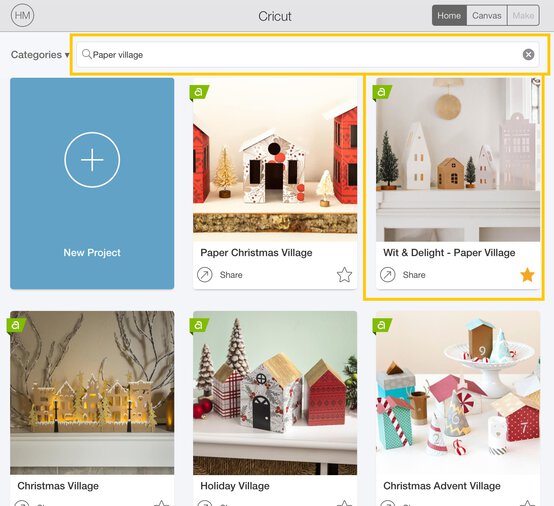The width and height of the screenshot is (554, 506).
Task: Clear the Paper village search text
Action: [x=528, y=54]
